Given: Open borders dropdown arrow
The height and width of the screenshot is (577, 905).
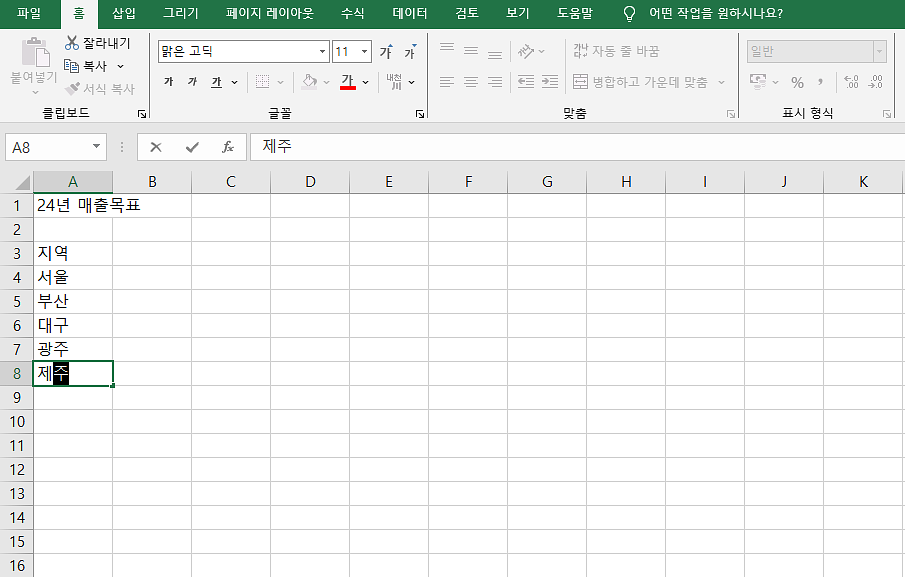Looking at the screenshot, I should pyautogui.click(x=281, y=83).
